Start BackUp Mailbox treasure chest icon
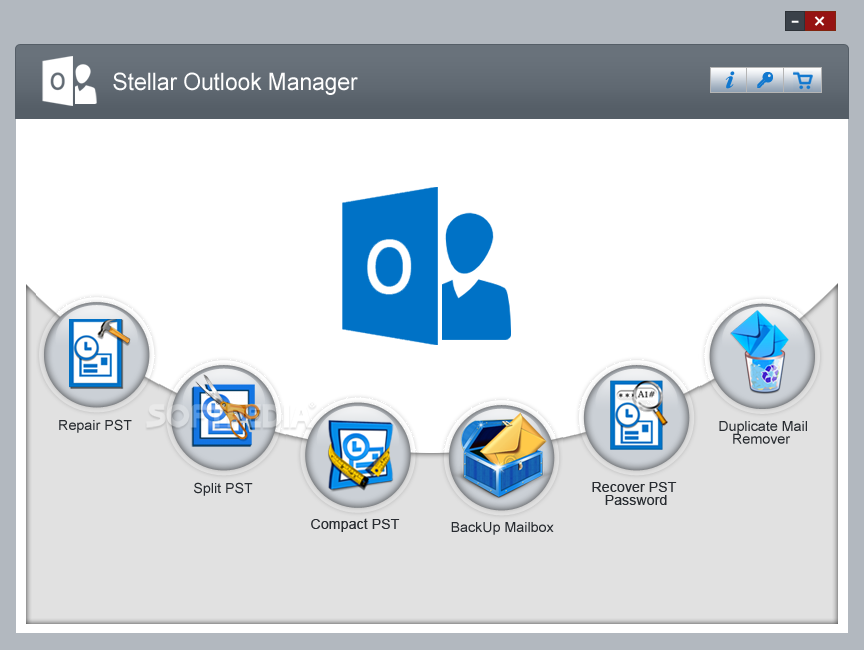Screen dimensions: 864x650 point(502,457)
